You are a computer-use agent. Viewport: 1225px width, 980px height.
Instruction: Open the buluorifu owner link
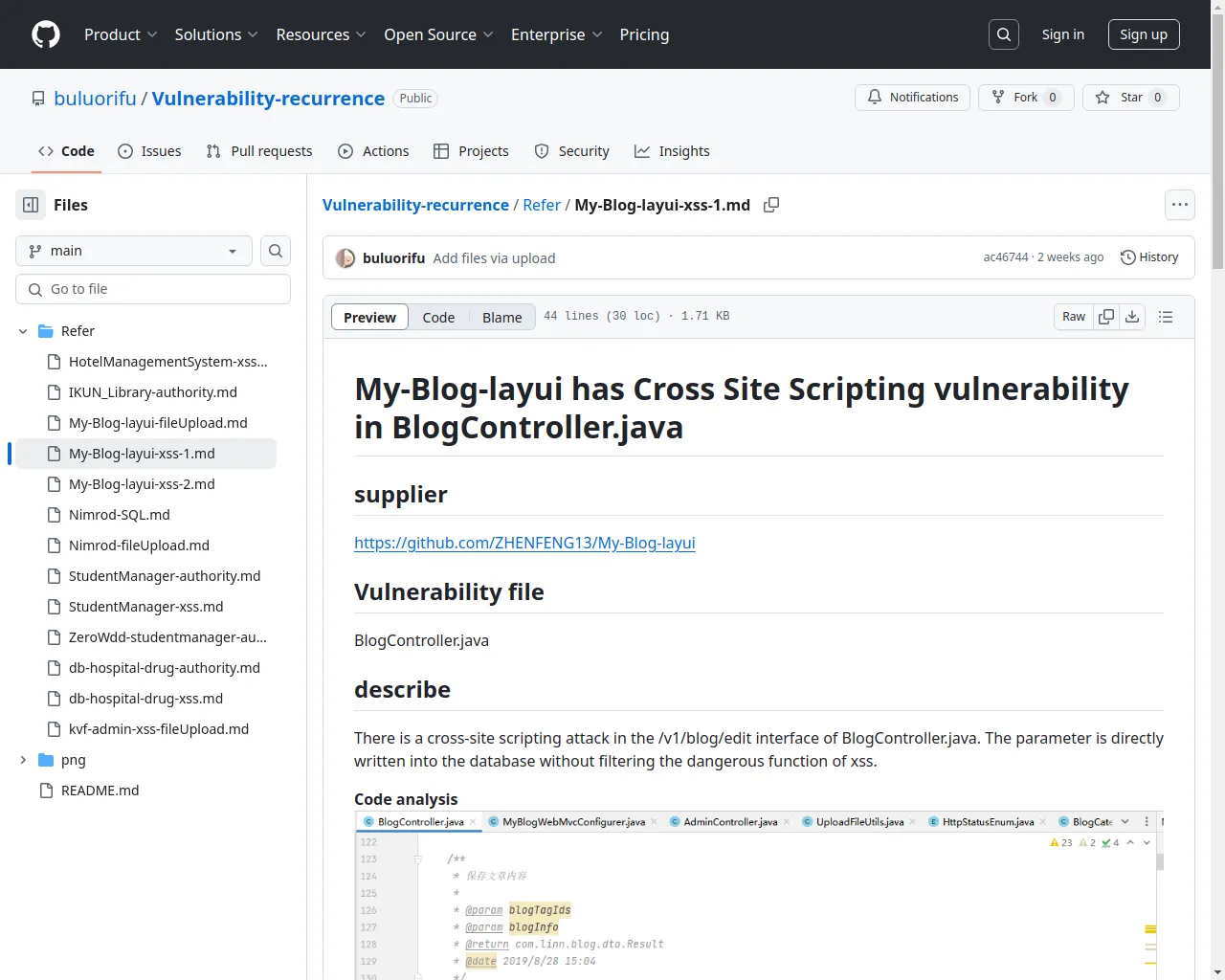pos(96,99)
